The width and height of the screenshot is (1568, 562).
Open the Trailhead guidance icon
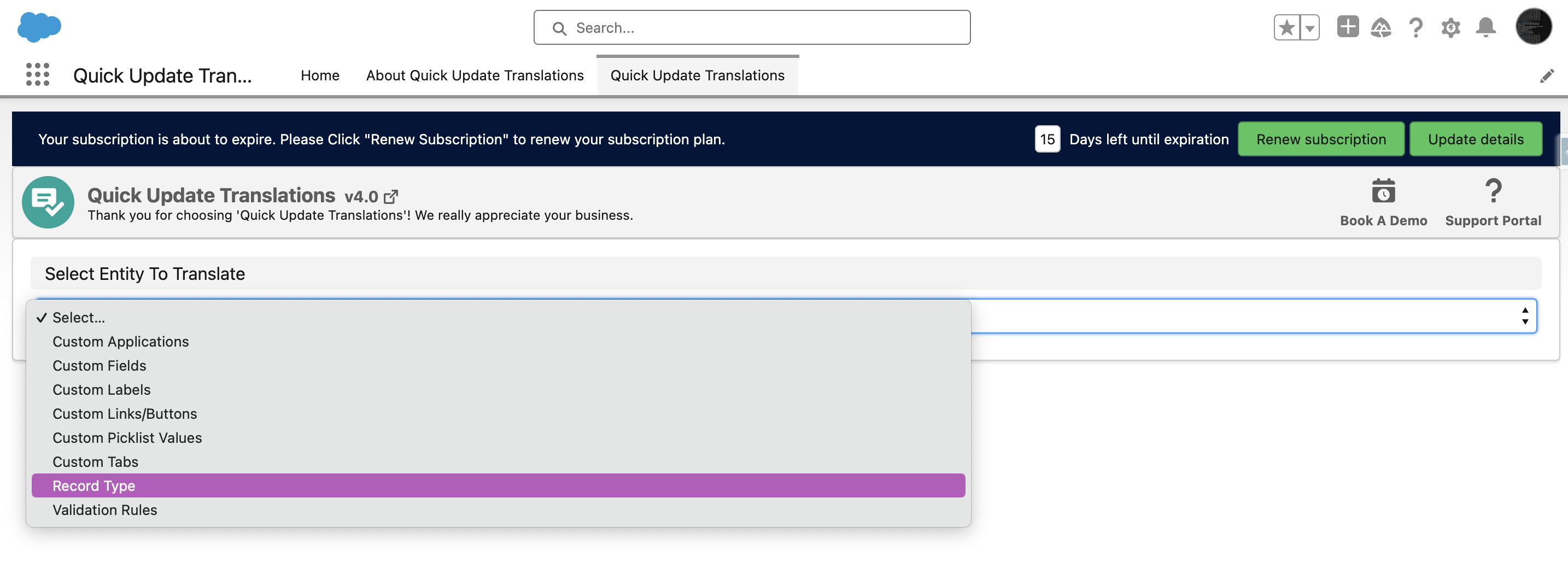[x=1380, y=27]
